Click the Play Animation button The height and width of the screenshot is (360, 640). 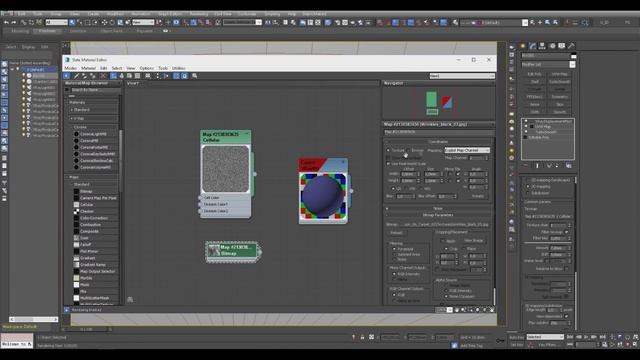(x=586, y=337)
